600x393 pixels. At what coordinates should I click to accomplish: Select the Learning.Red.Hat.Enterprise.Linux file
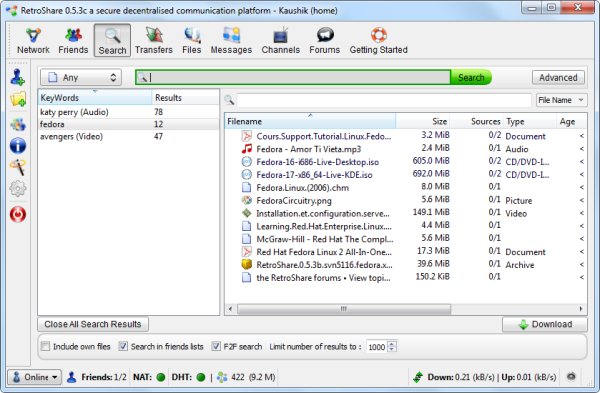click(406, 226)
